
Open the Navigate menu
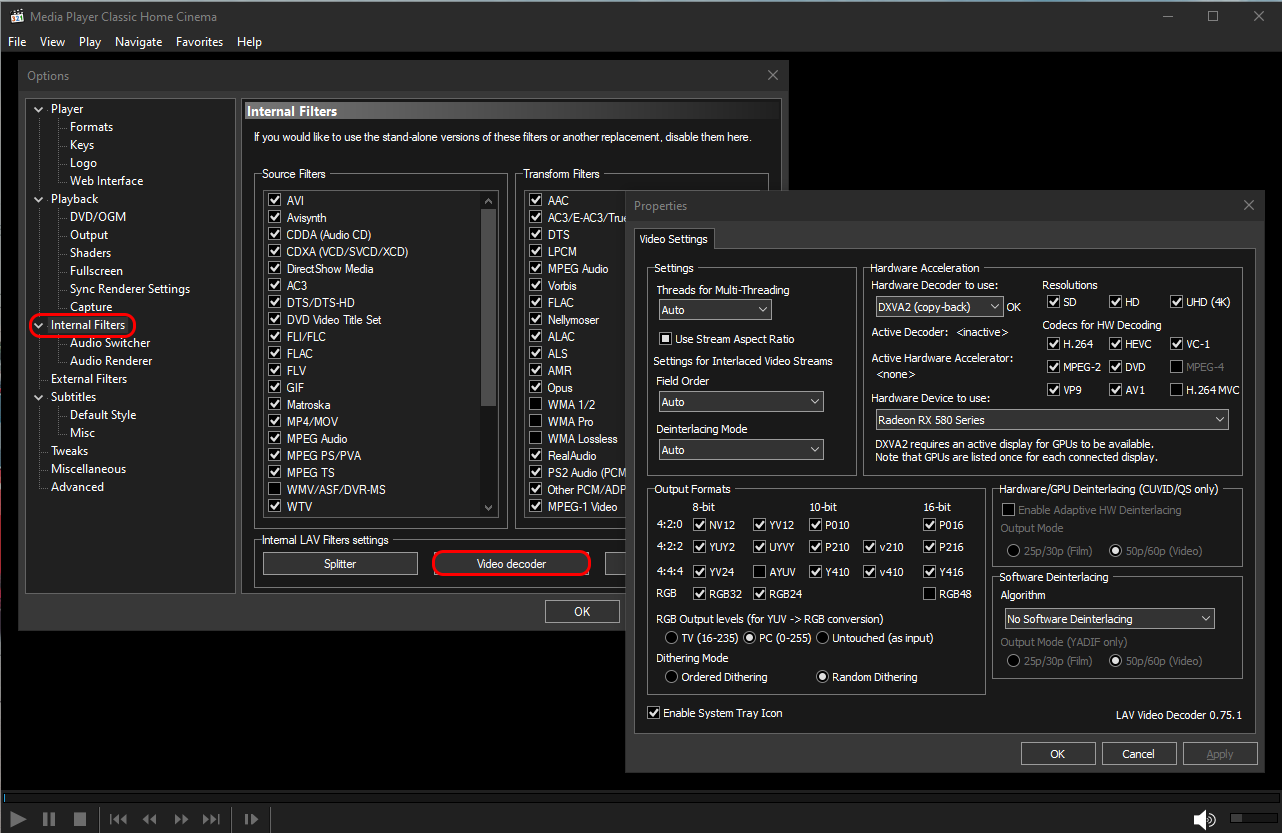[138, 42]
